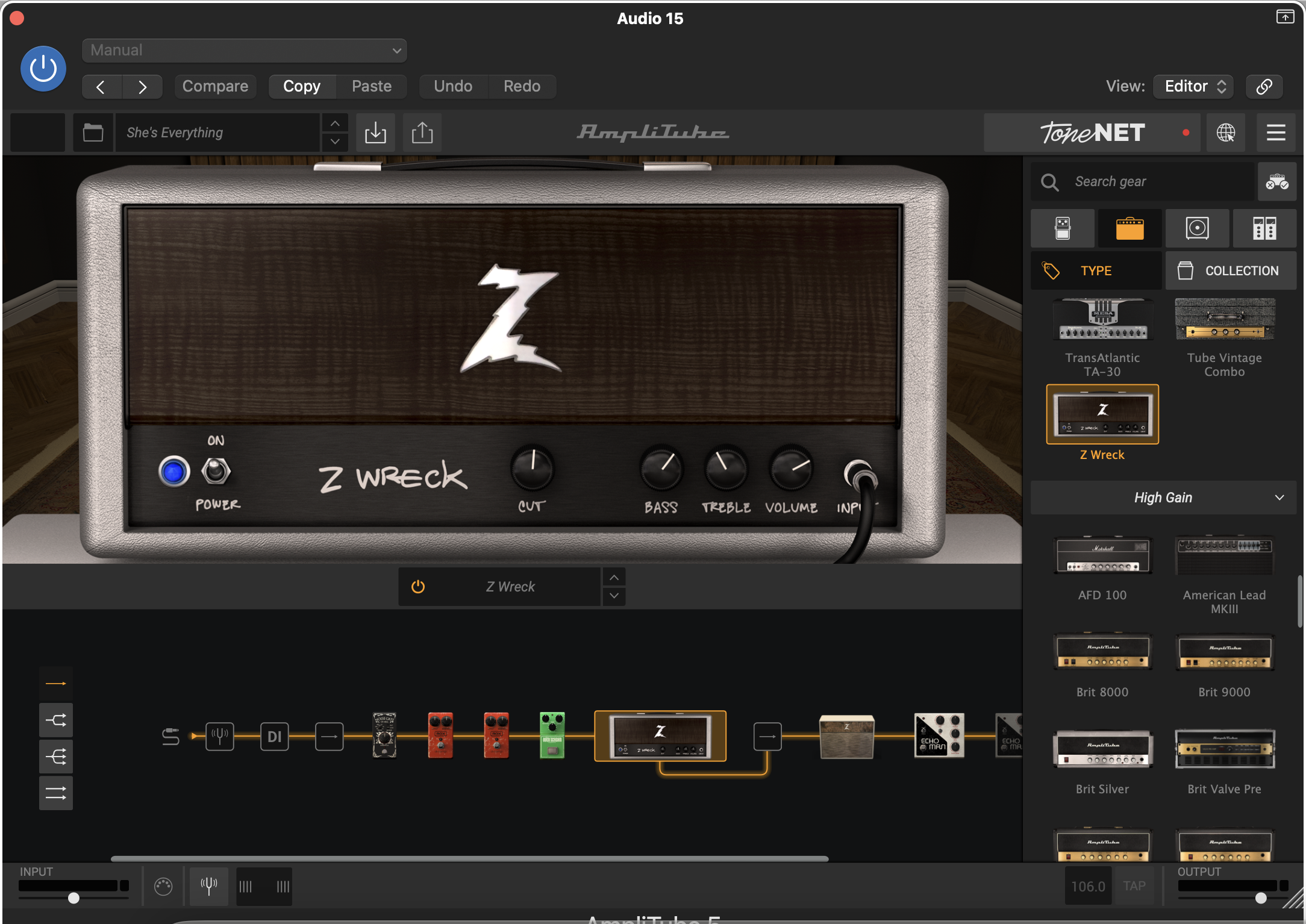The width and height of the screenshot is (1306, 924).
Task: Click the TAP tempo button
Action: (1134, 886)
